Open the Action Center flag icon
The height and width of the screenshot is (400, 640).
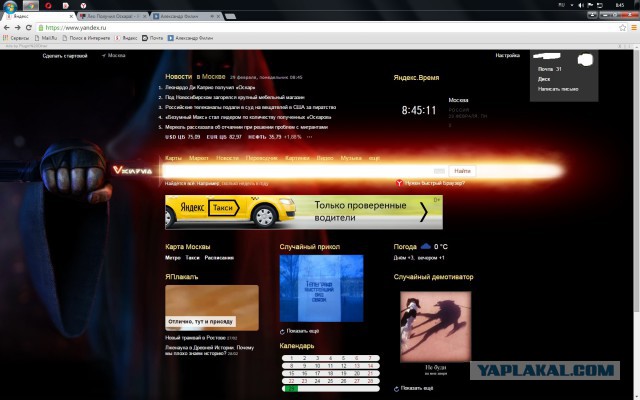click(591, 5)
